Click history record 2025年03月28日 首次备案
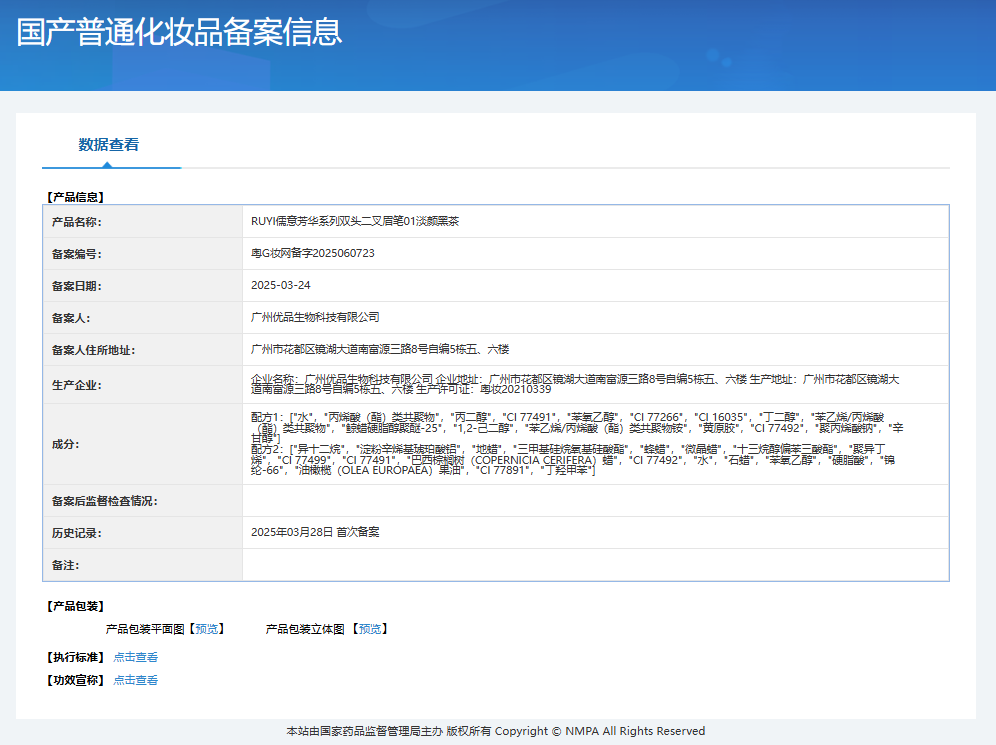This screenshot has width=996, height=745. [315, 532]
